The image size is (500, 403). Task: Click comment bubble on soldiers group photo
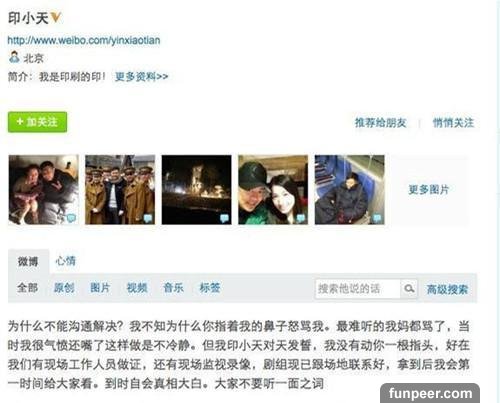(148, 218)
